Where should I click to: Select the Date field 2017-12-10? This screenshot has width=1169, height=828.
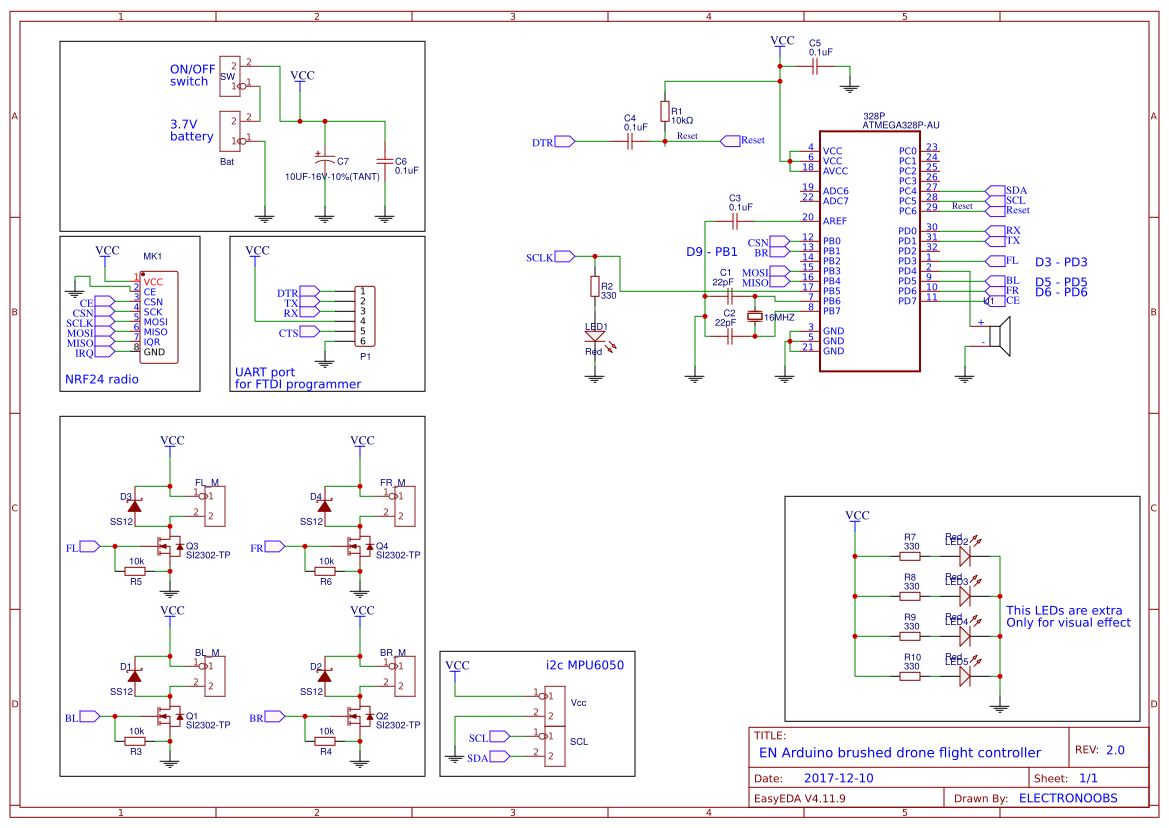click(839, 777)
